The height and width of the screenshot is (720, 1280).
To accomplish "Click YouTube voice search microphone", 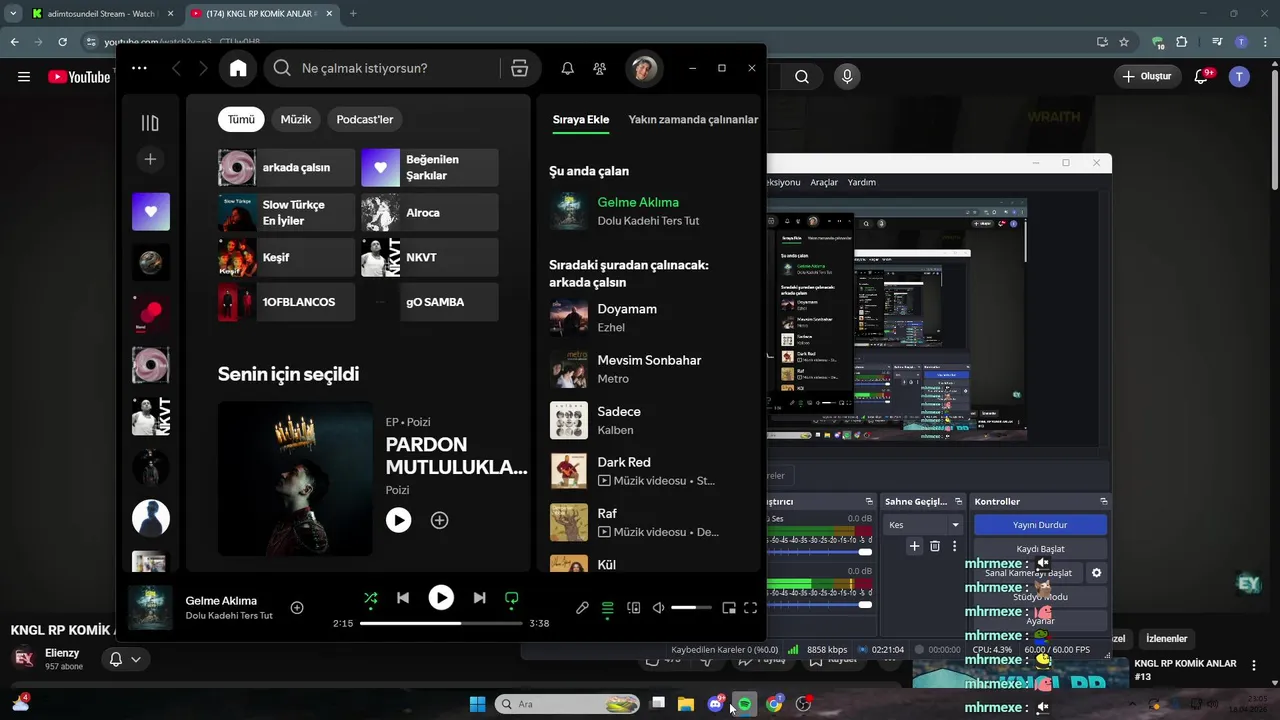I will pos(847,76).
